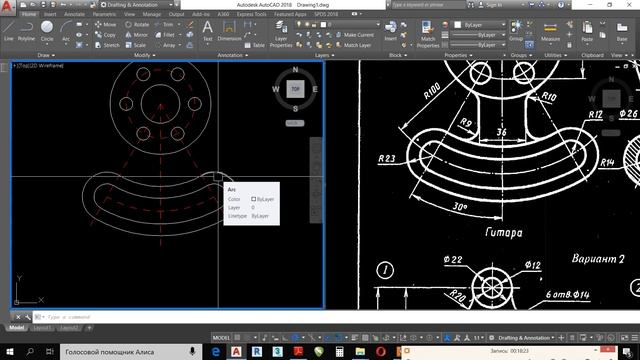Expand the Layers panel
The image size is (640, 360).
(x=324, y=55)
